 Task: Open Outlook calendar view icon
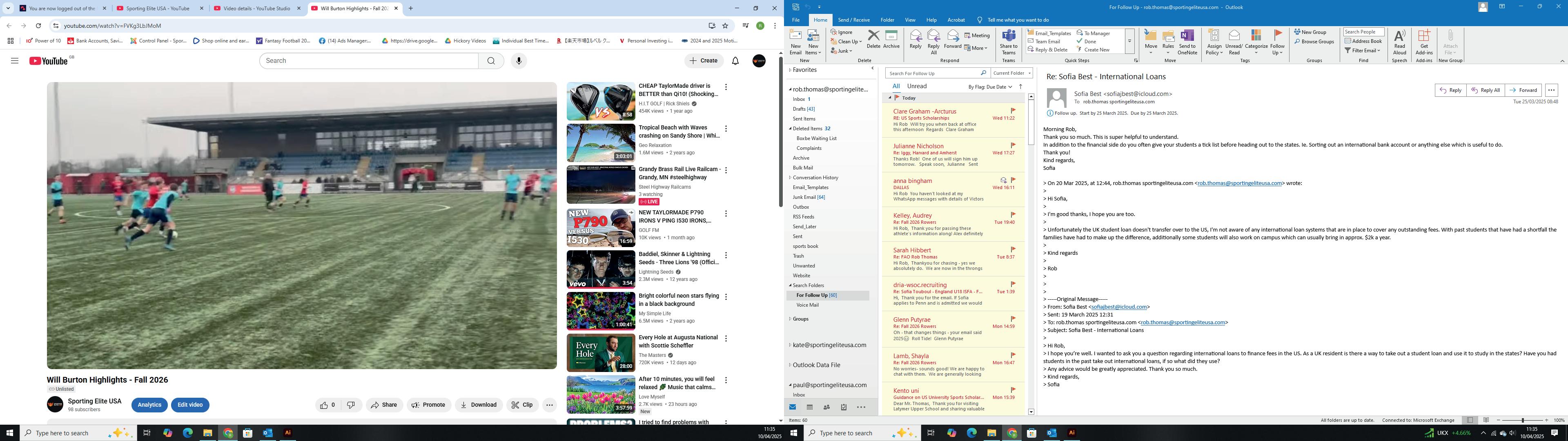[810, 408]
